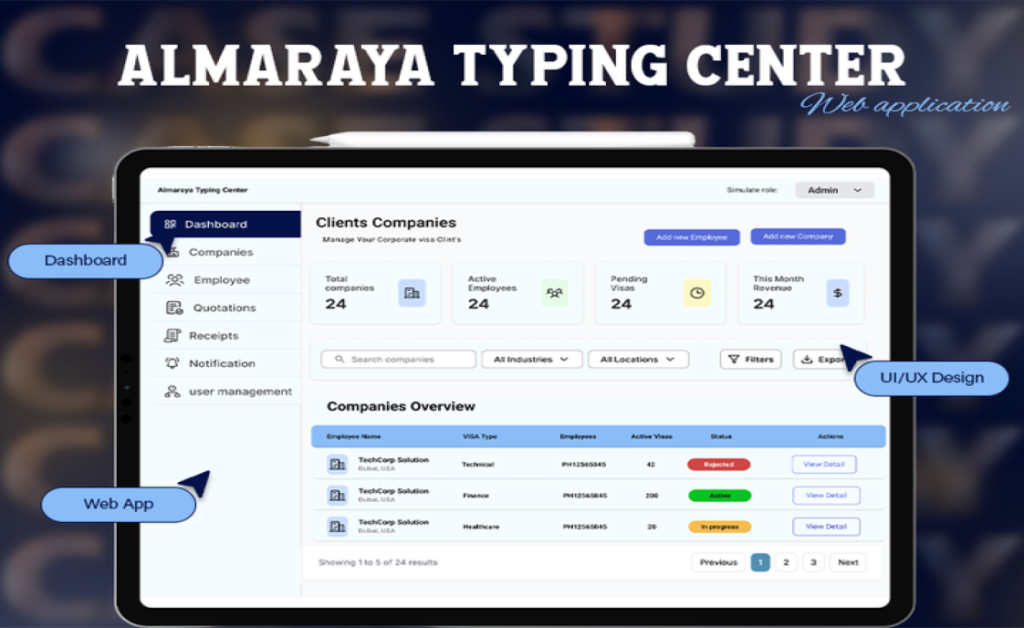The height and width of the screenshot is (628, 1024).
Task: Expand the All Locations dropdown
Action: (x=638, y=359)
